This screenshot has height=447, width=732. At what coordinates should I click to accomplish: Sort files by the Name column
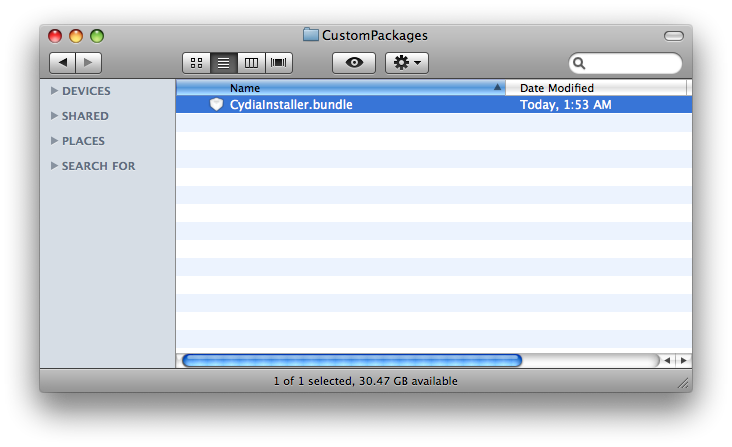tap(340, 88)
